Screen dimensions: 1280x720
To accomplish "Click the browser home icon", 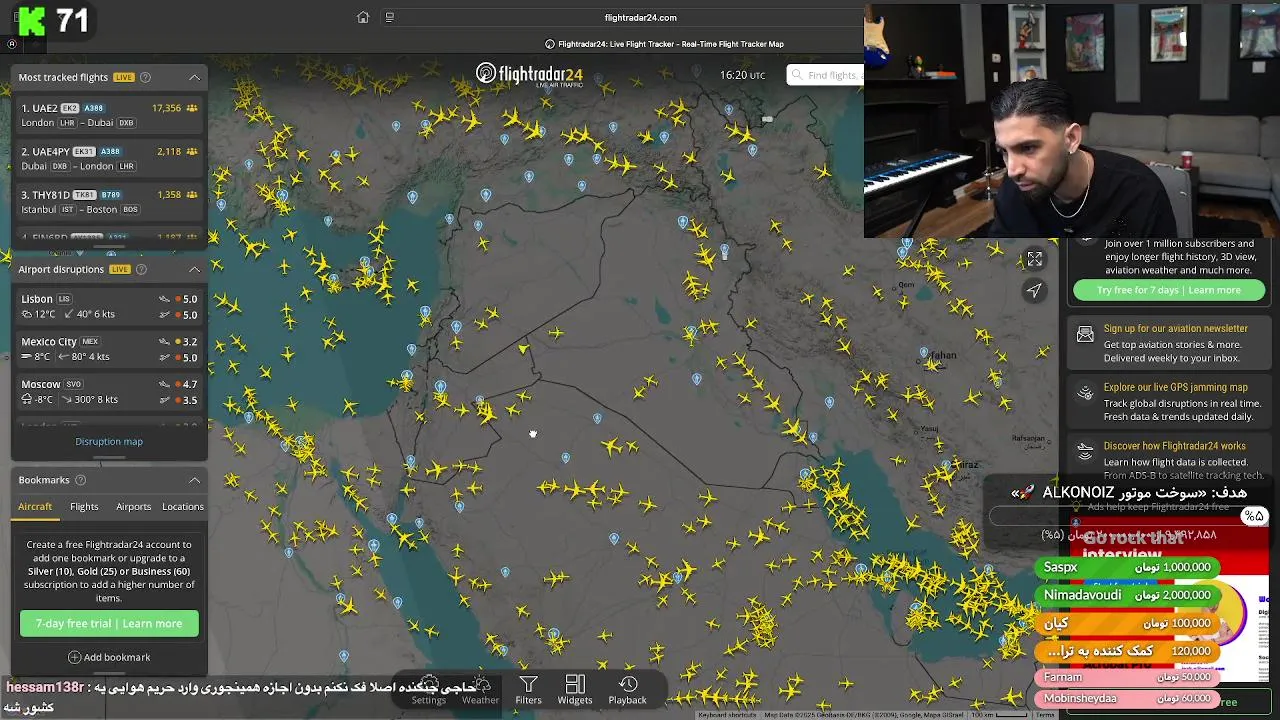I will [363, 17].
